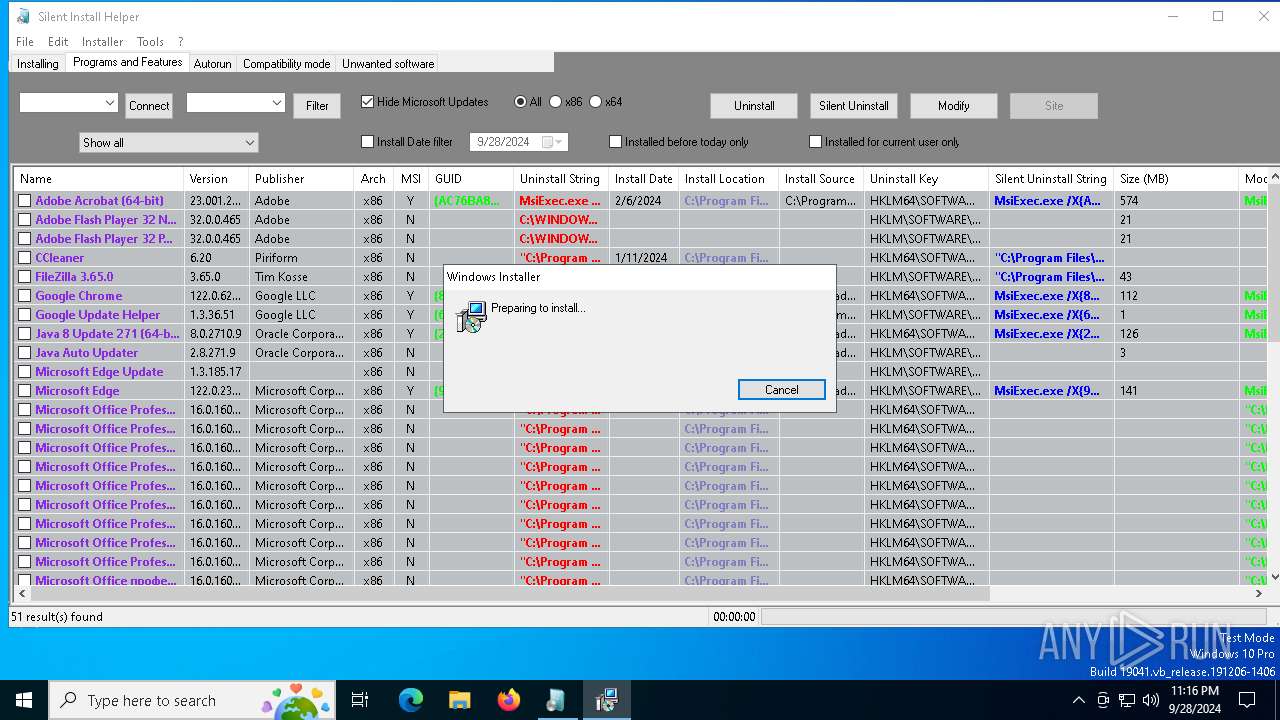
Task: Select the Java Auto Updater entry
Action: (87, 353)
